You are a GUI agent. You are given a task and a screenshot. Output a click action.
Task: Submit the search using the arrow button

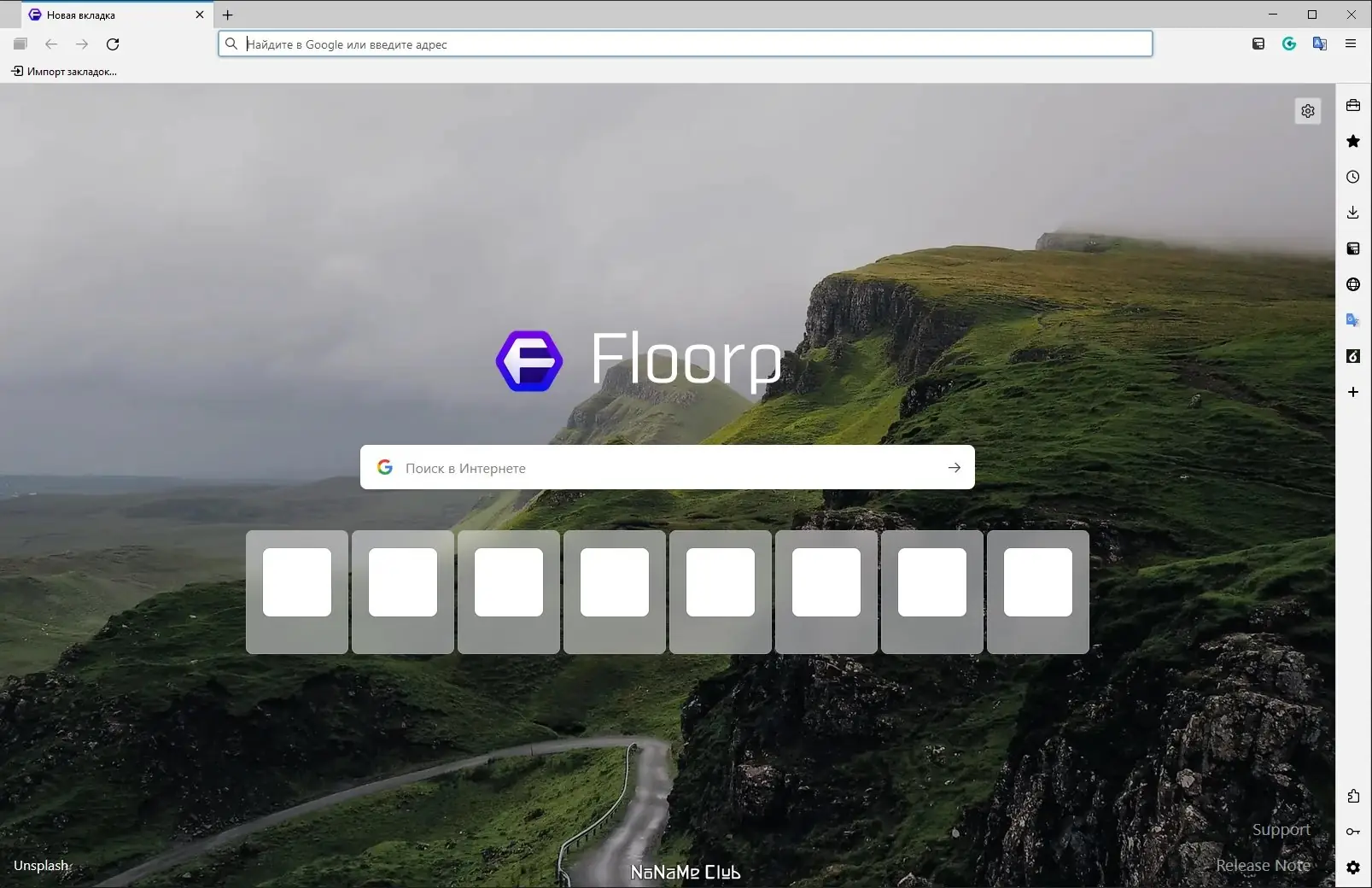coord(955,467)
